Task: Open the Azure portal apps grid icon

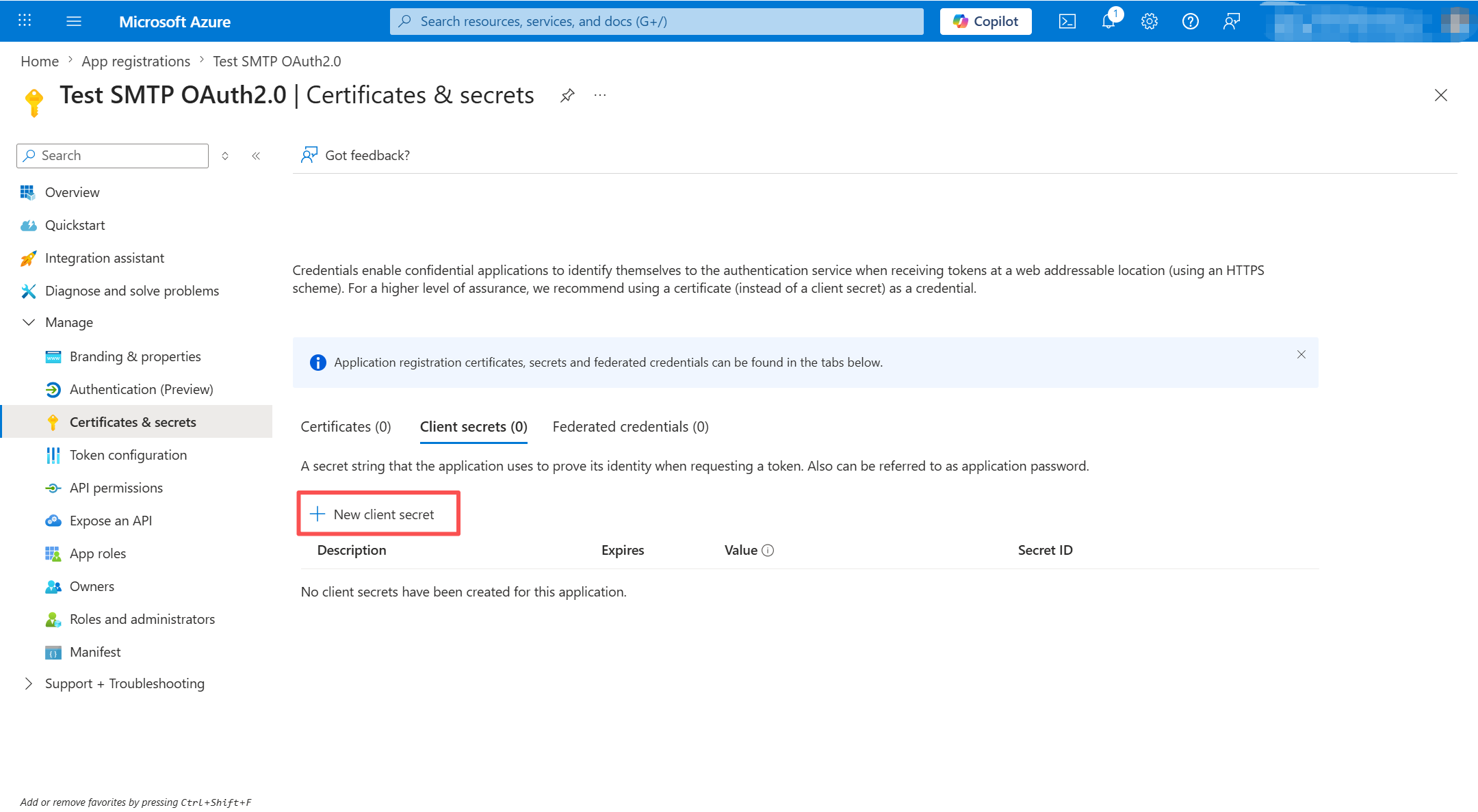Action: pos(25,21)
